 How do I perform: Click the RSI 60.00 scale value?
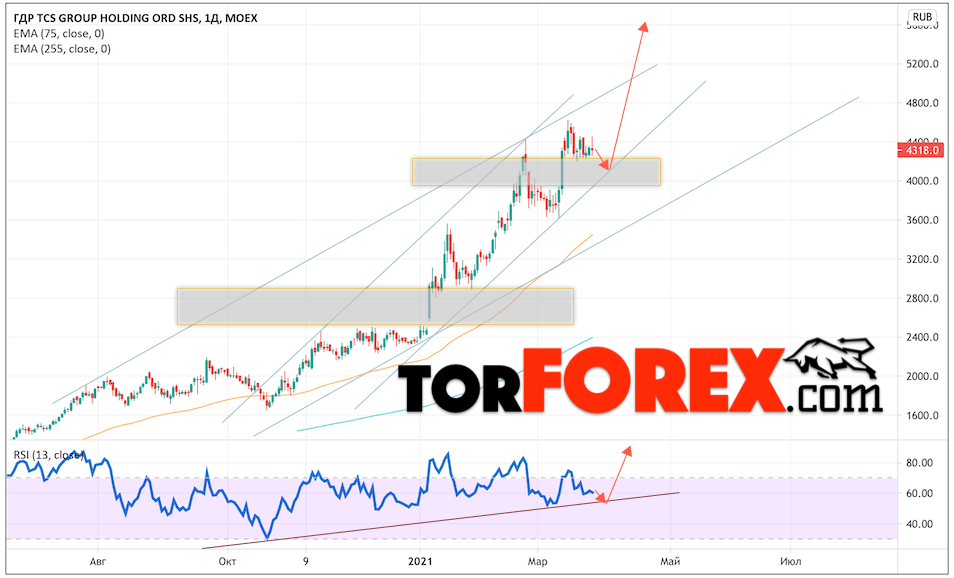[x=919, y=493]
